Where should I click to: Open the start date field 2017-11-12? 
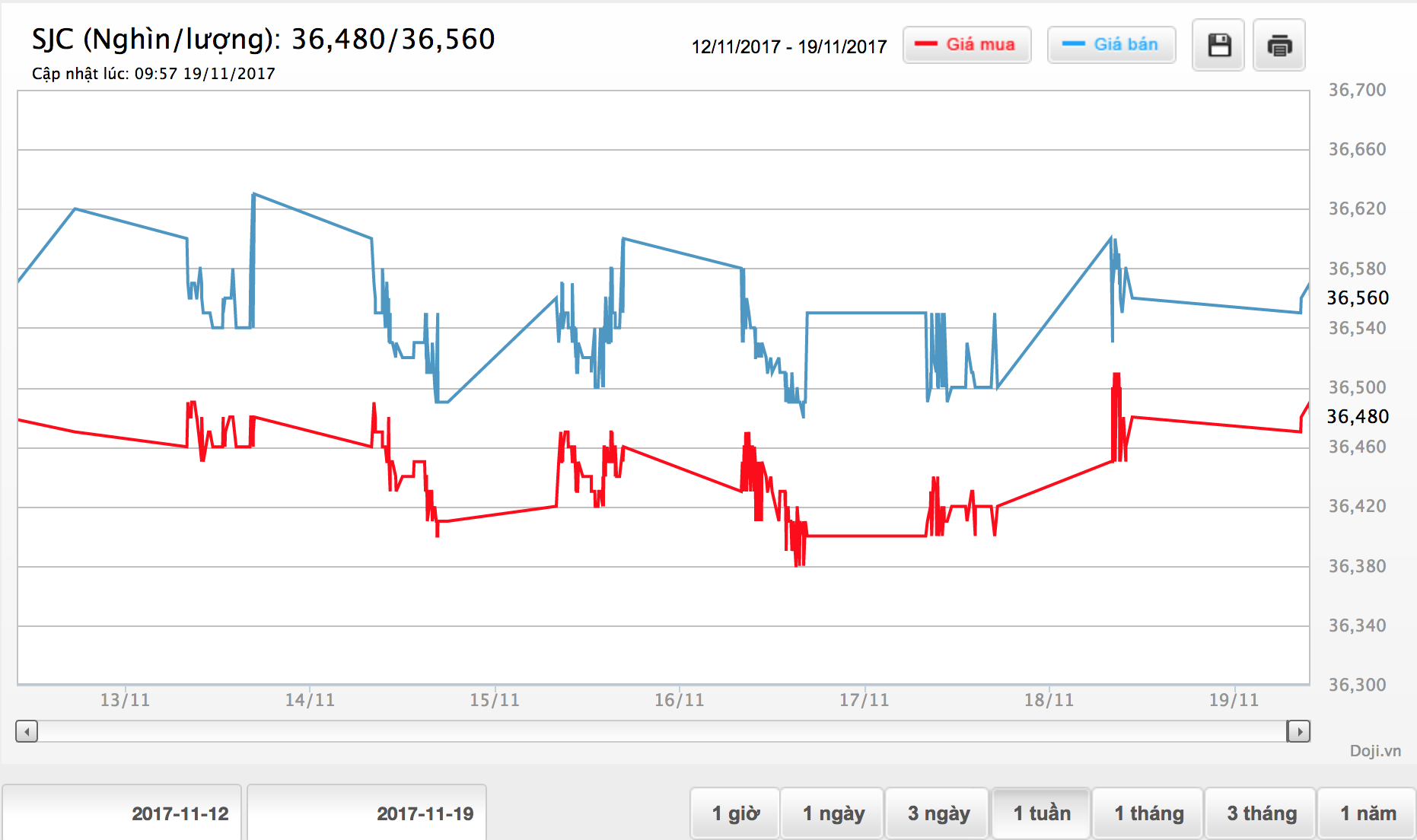pyautogui.click(x=122, y=813)
